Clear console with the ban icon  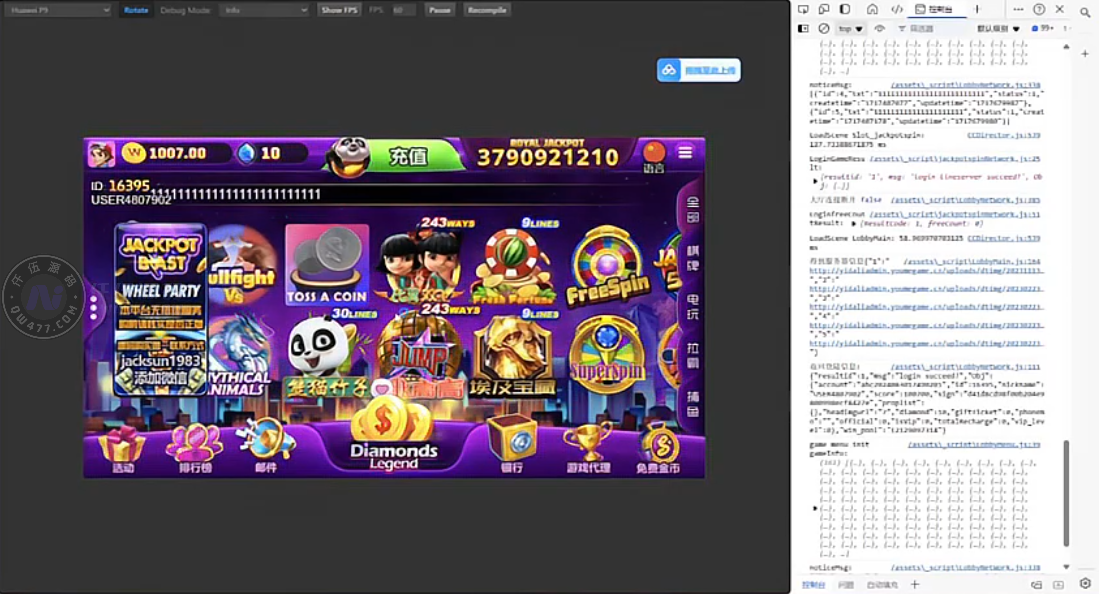(x=824, y=29)
